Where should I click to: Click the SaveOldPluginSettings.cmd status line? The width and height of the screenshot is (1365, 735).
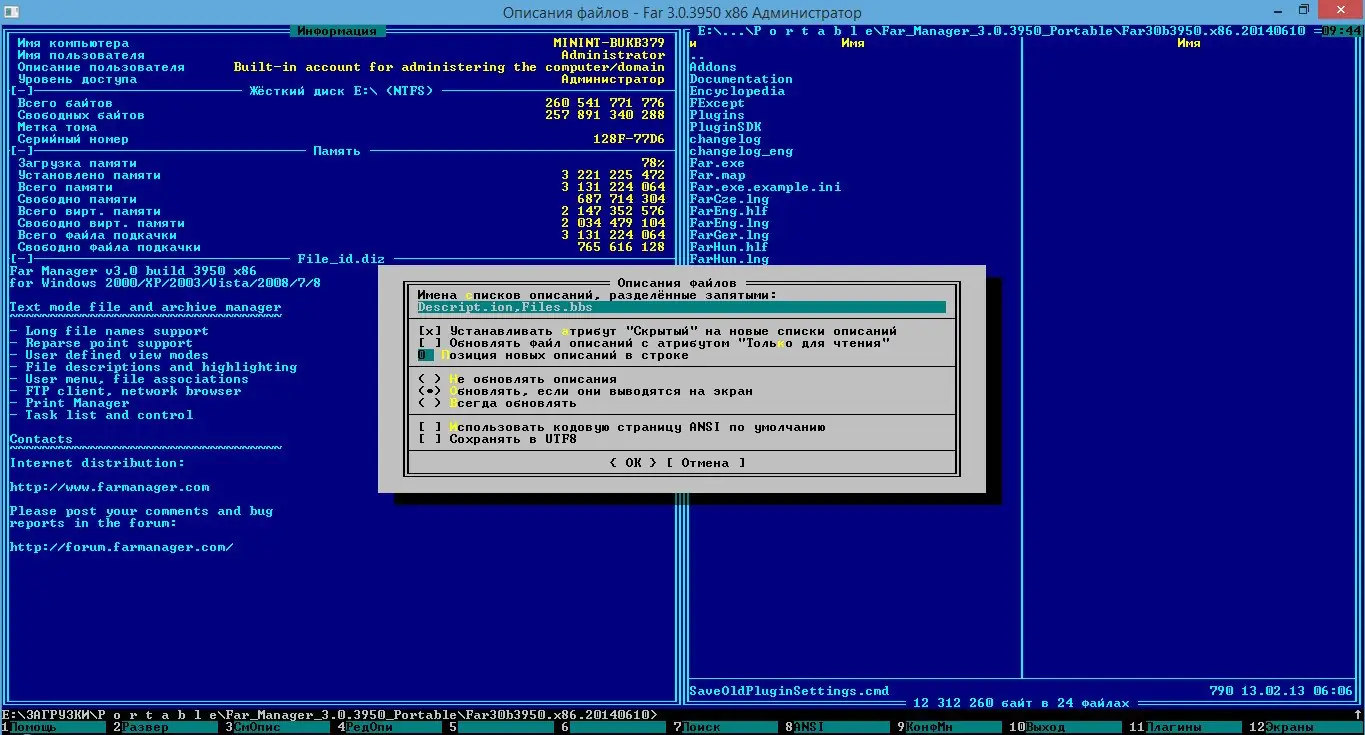[x=789, y=691]
